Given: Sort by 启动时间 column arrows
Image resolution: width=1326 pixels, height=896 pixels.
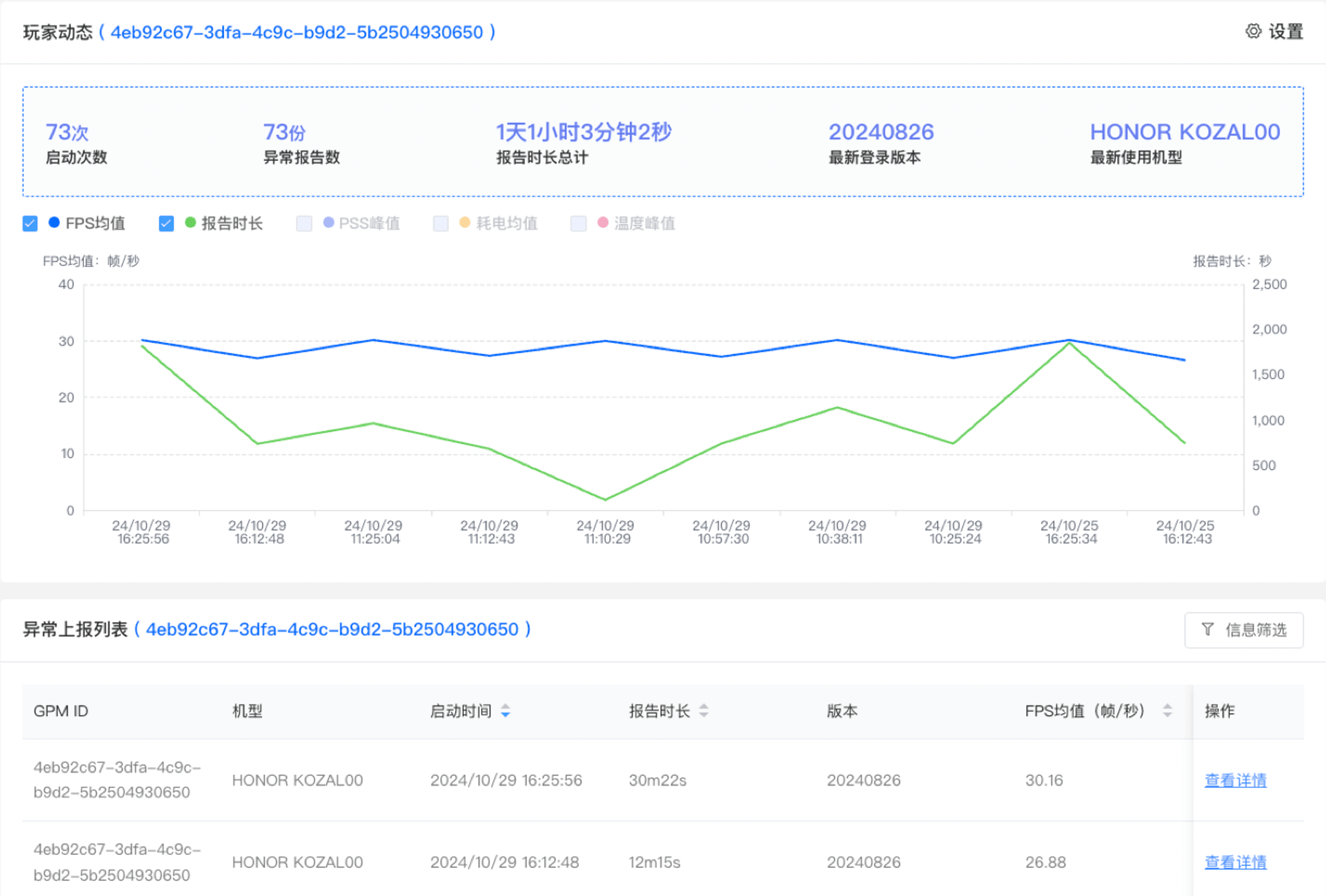Looking at the screenshot, I should pos(506,711).
